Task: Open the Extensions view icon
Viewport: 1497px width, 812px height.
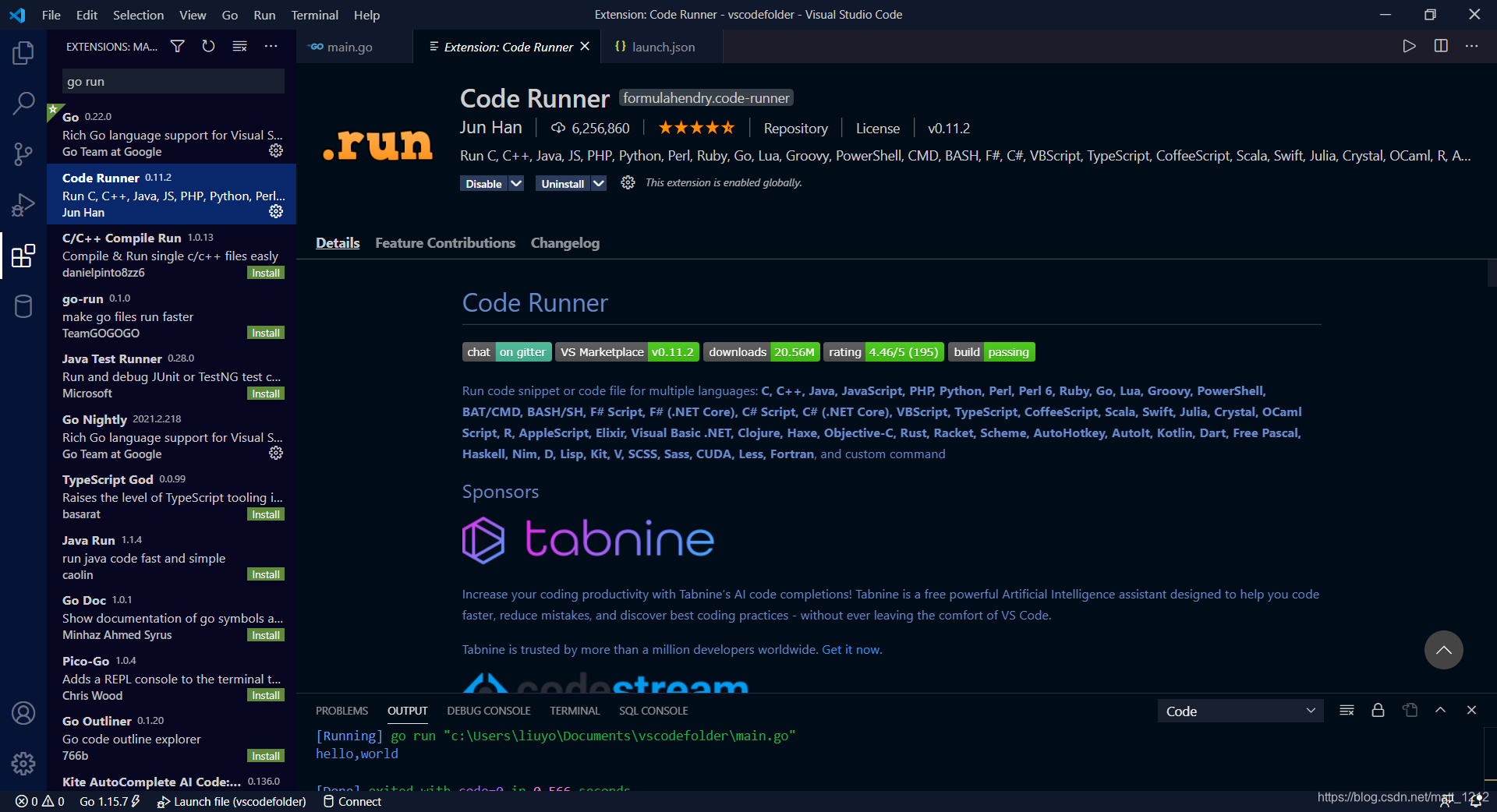Action: [x=23, y=256]
